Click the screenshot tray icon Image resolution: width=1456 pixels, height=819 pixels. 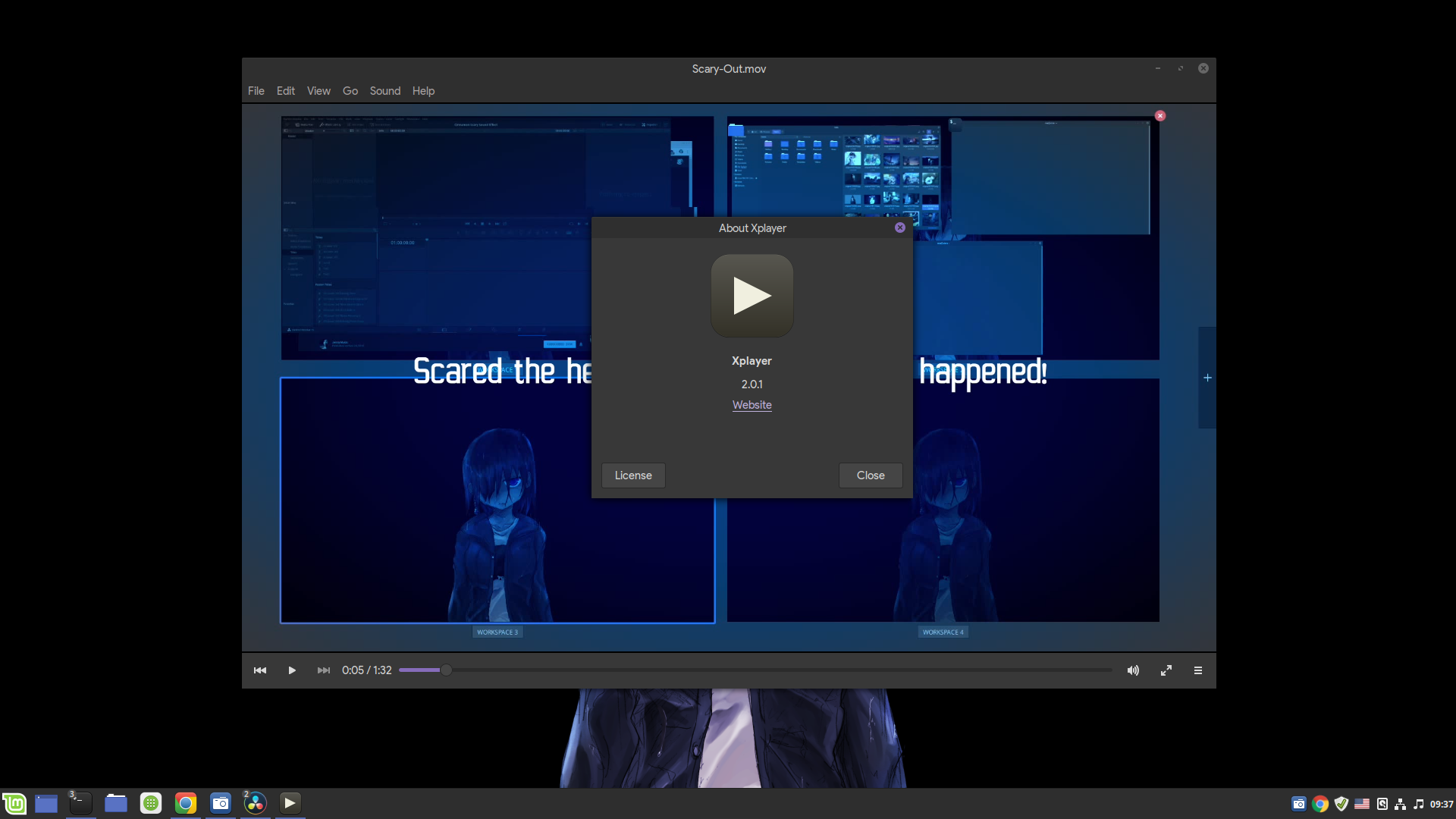tap(1299, 804)
